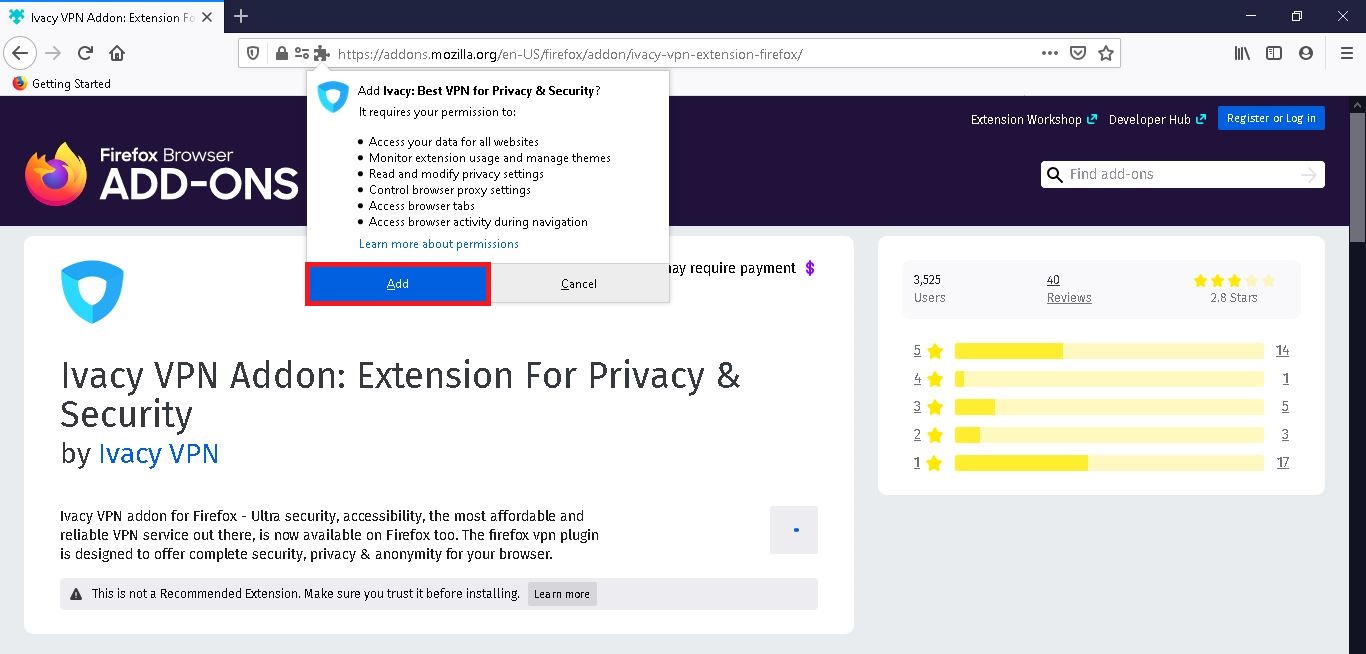Click the address bar URL
1366x654 pixels.
click(570, 54)
